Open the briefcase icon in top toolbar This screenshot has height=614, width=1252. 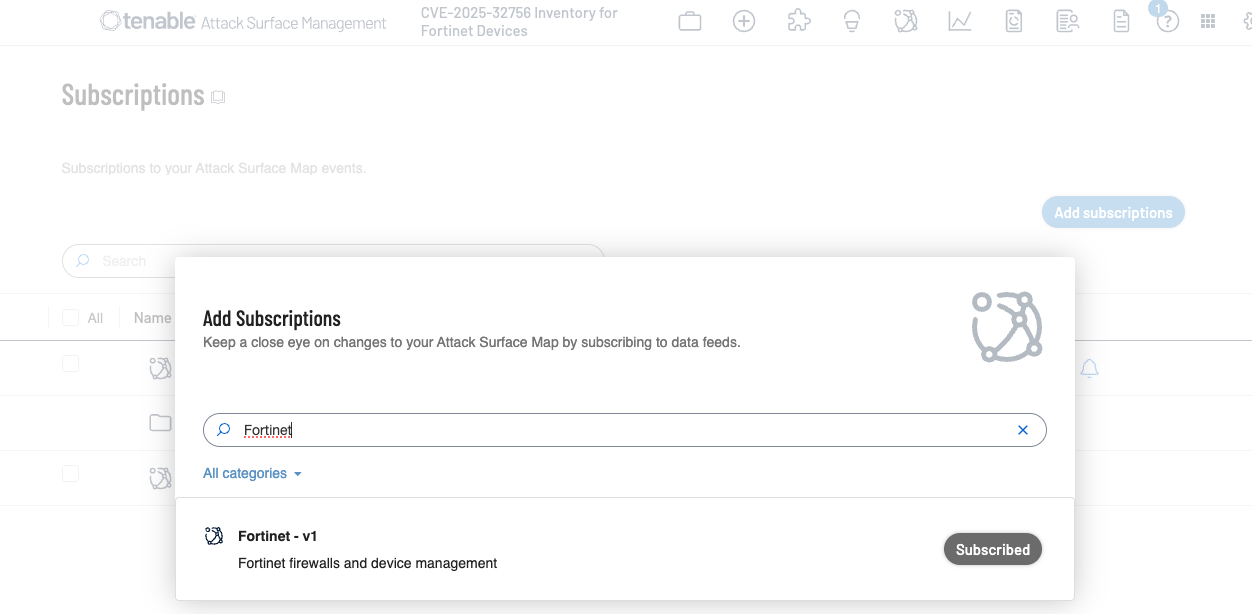point(690,21)
